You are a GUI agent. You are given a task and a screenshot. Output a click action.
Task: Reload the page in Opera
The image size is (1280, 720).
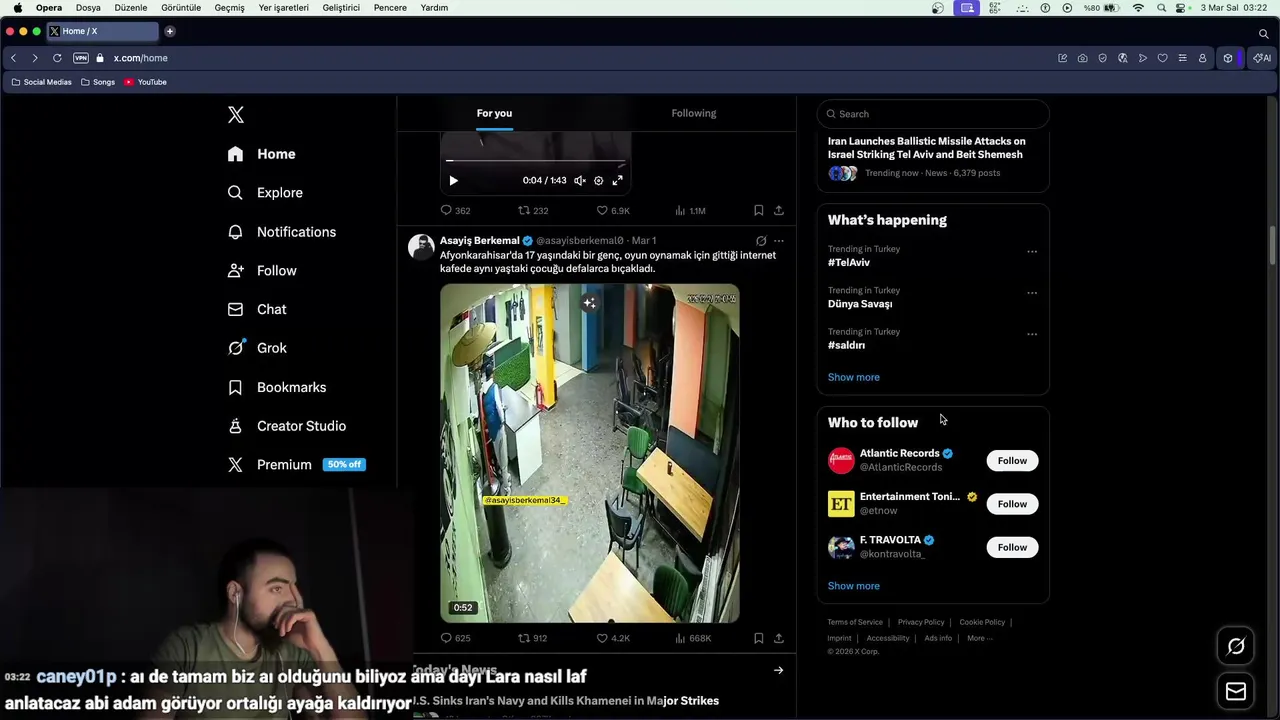point(57,58)
